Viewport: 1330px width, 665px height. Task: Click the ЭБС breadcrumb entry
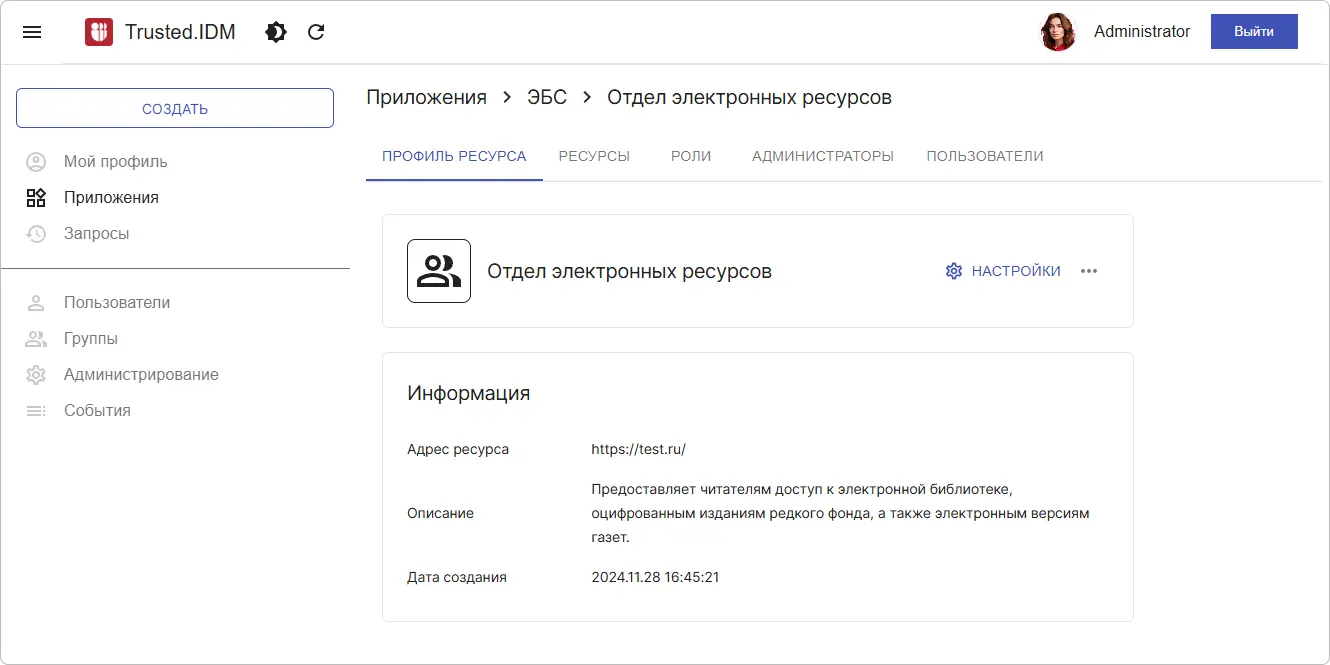coord(546,97)
